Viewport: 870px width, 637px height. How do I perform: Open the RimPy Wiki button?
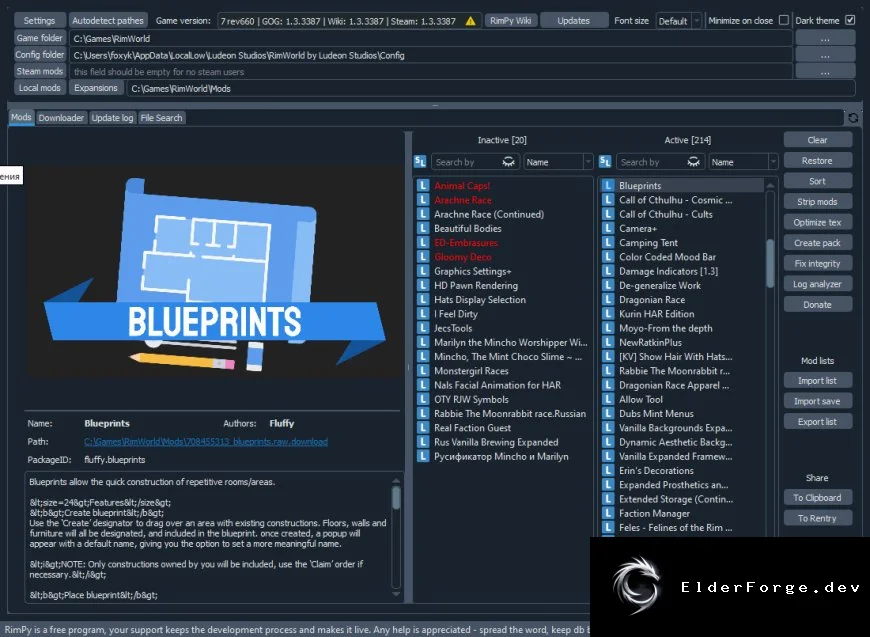coord(510,21)
